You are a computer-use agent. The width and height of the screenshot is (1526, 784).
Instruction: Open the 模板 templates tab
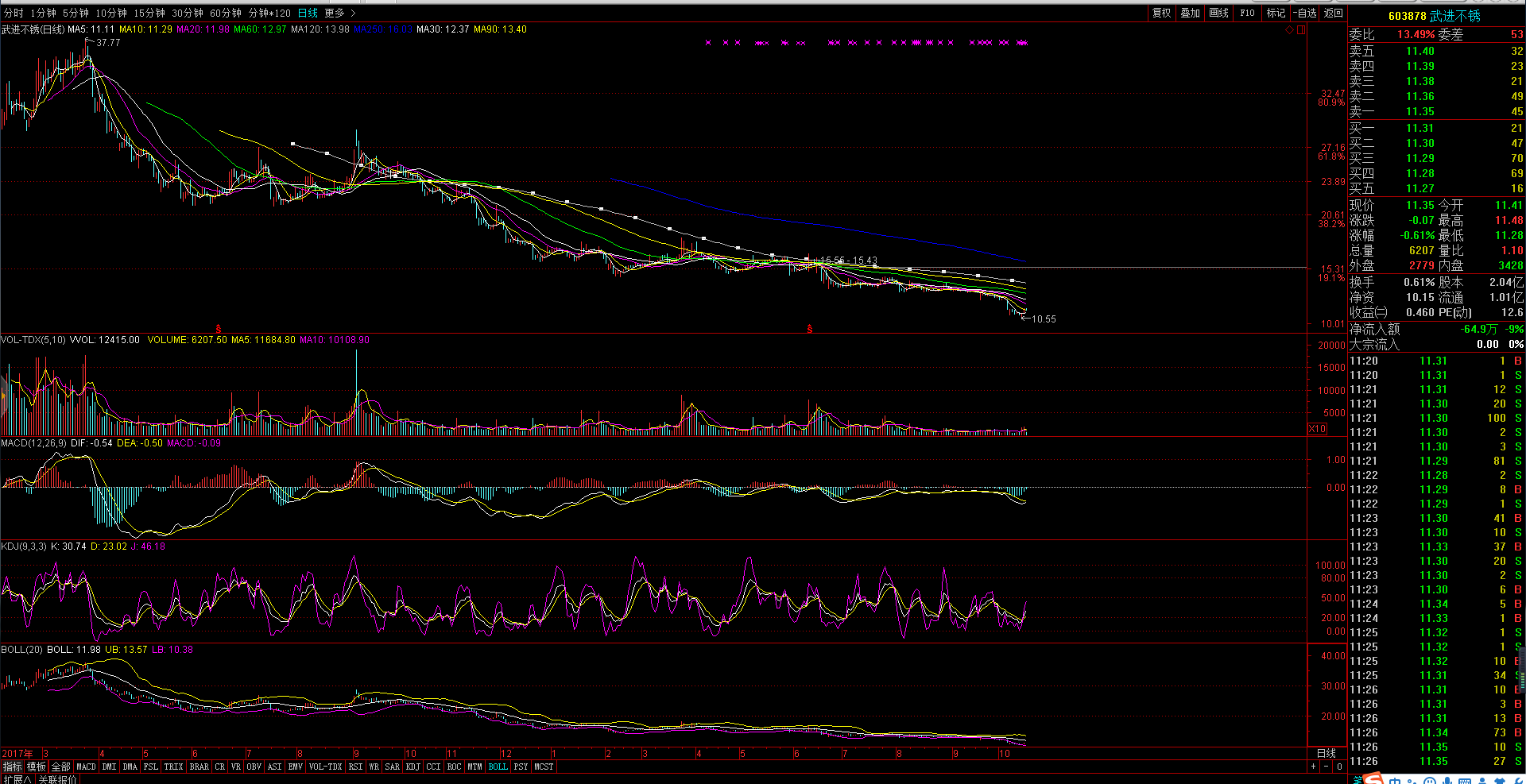click(x=37, y=767)
